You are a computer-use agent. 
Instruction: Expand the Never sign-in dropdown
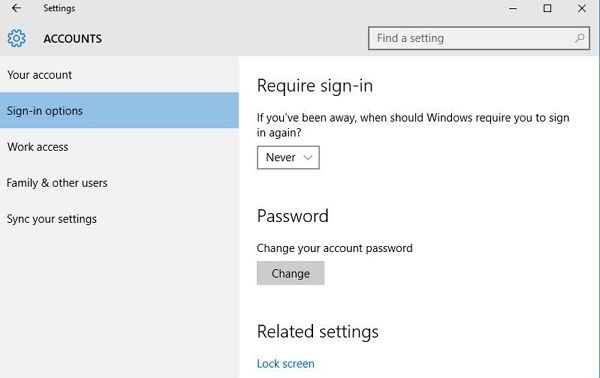pos(288,157)
